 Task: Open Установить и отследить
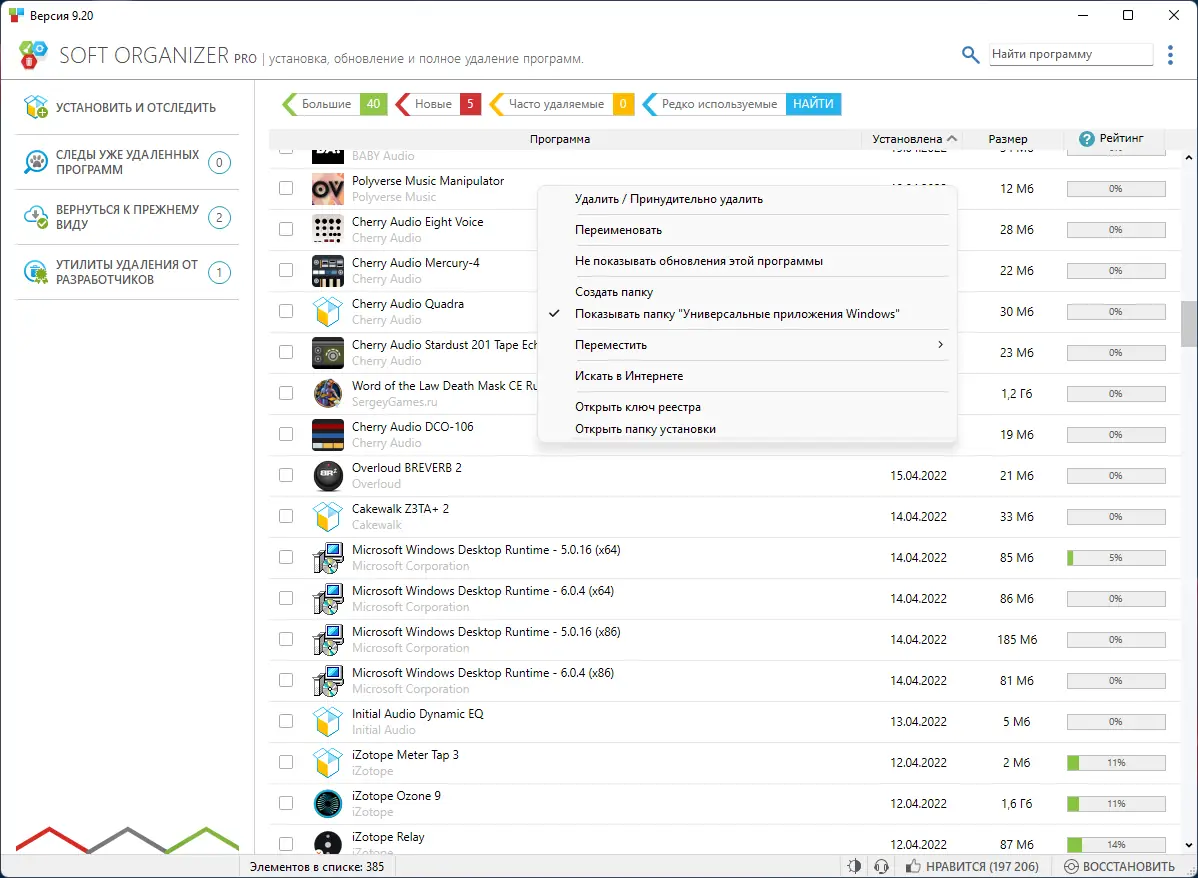[127, 107]
